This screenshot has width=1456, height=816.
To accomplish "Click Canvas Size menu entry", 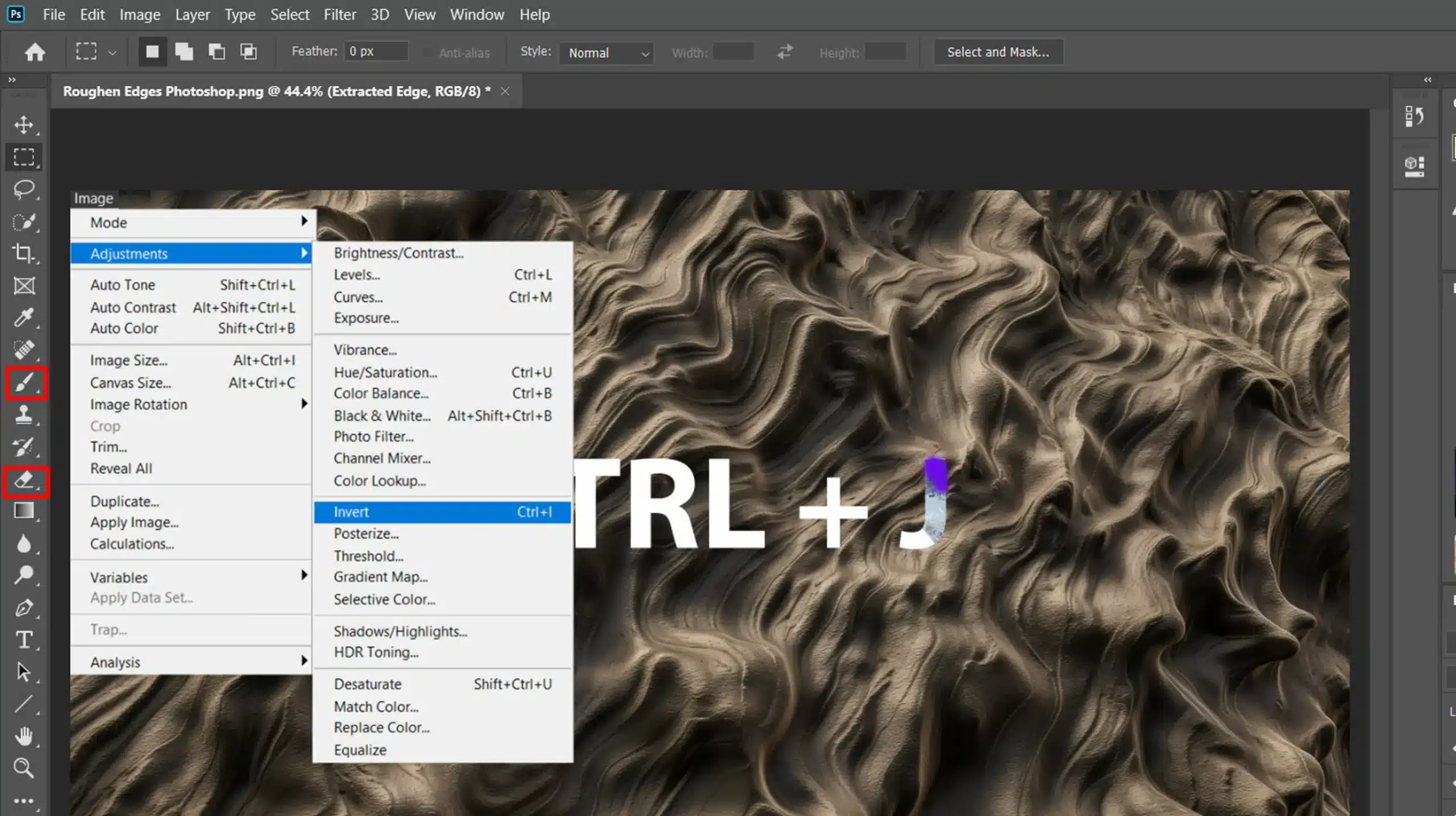I will click(x=192, y=383).
